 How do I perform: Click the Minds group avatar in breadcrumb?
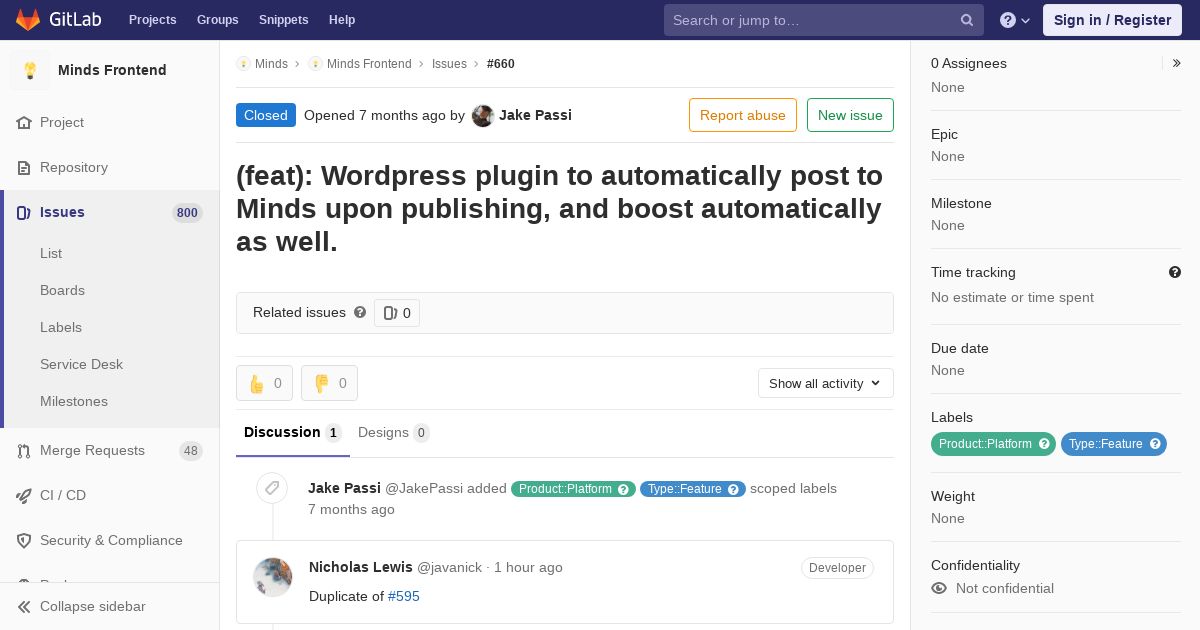[243, 63]
